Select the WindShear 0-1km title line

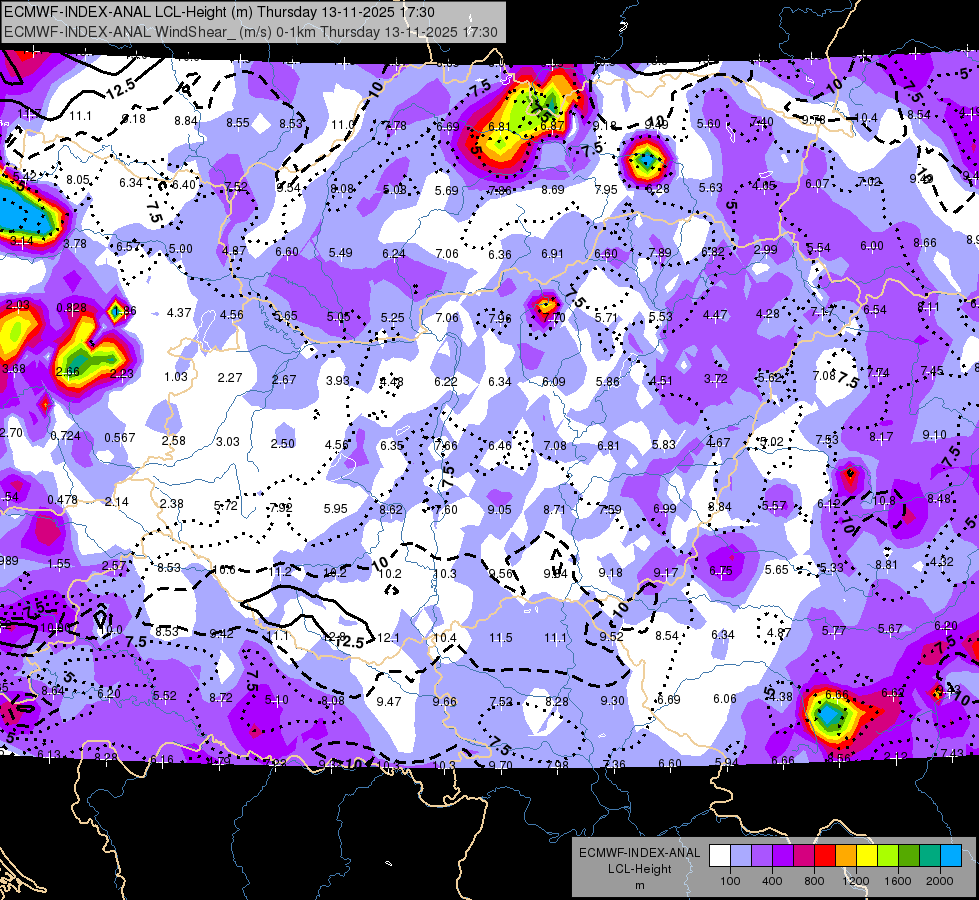pyautogui.click(x=250, y=32)
